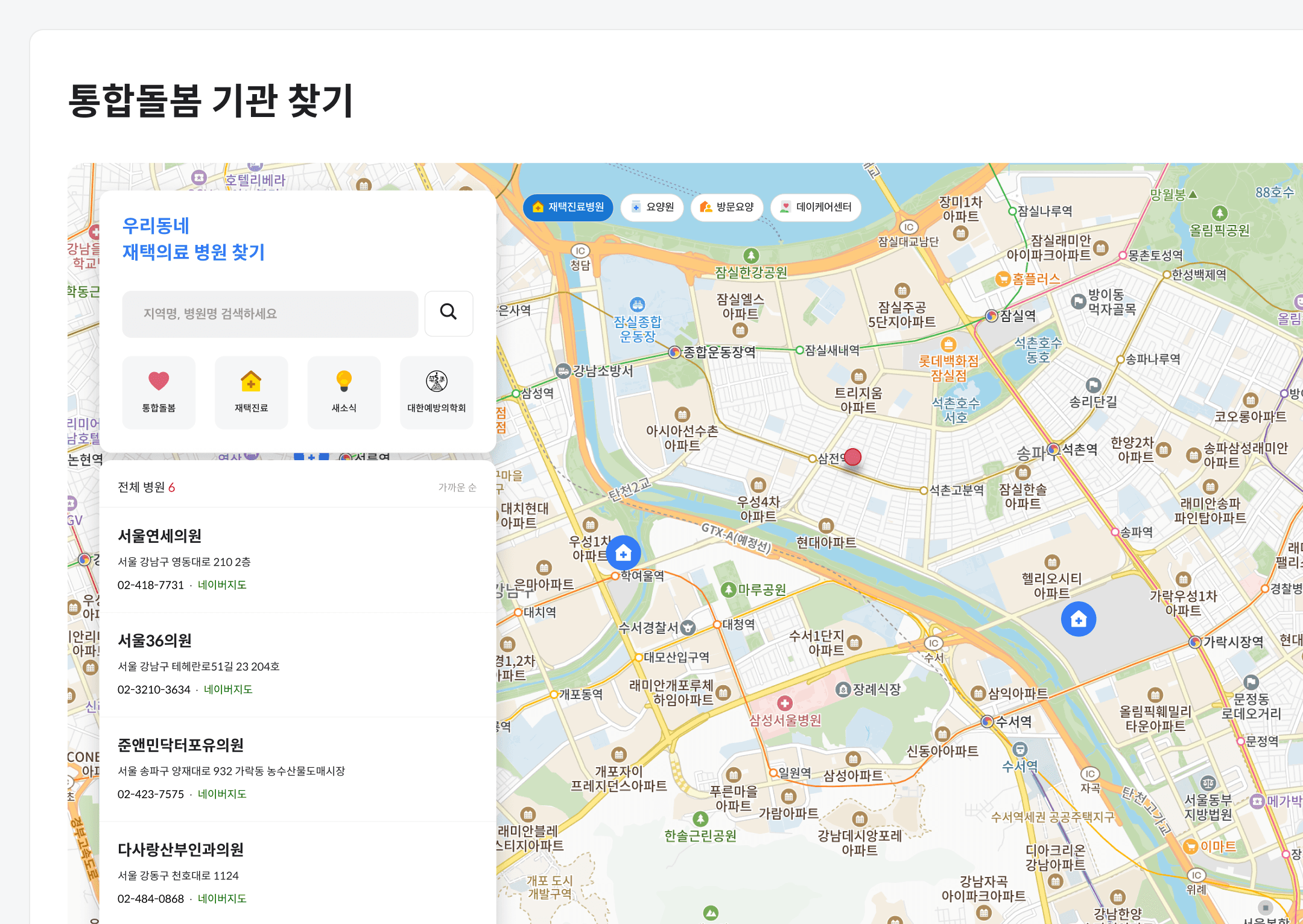Select the 다사랑산부인과의원 list entry

180,850
